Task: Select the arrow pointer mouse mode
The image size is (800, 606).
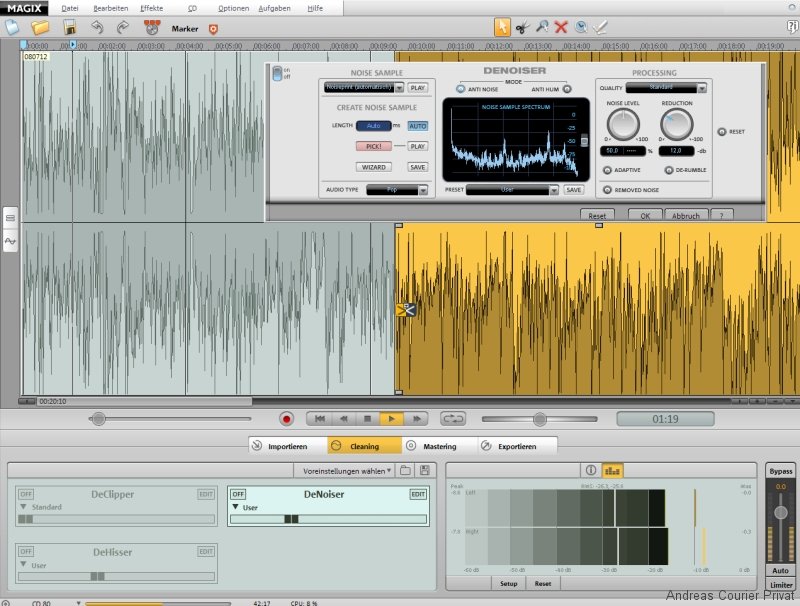Action: (502, 27)
